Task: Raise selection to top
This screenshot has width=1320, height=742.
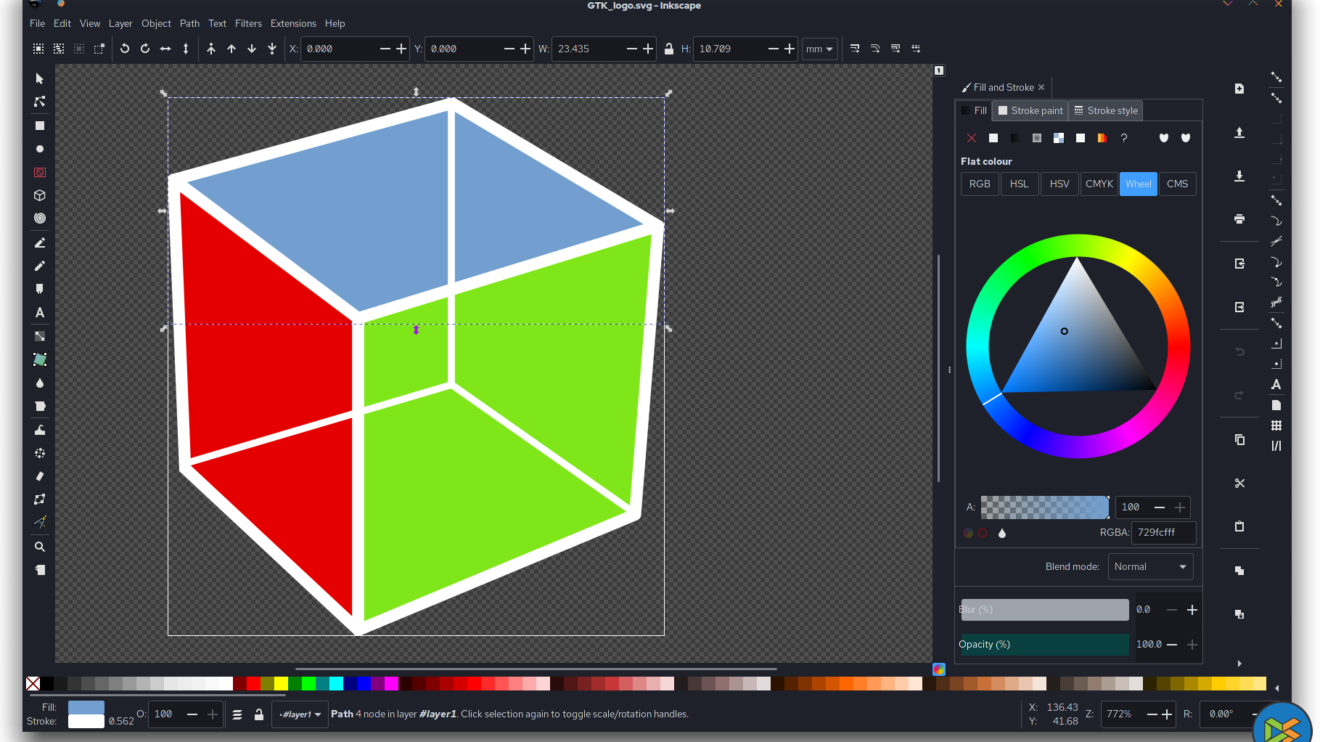Action: point(211,49)
